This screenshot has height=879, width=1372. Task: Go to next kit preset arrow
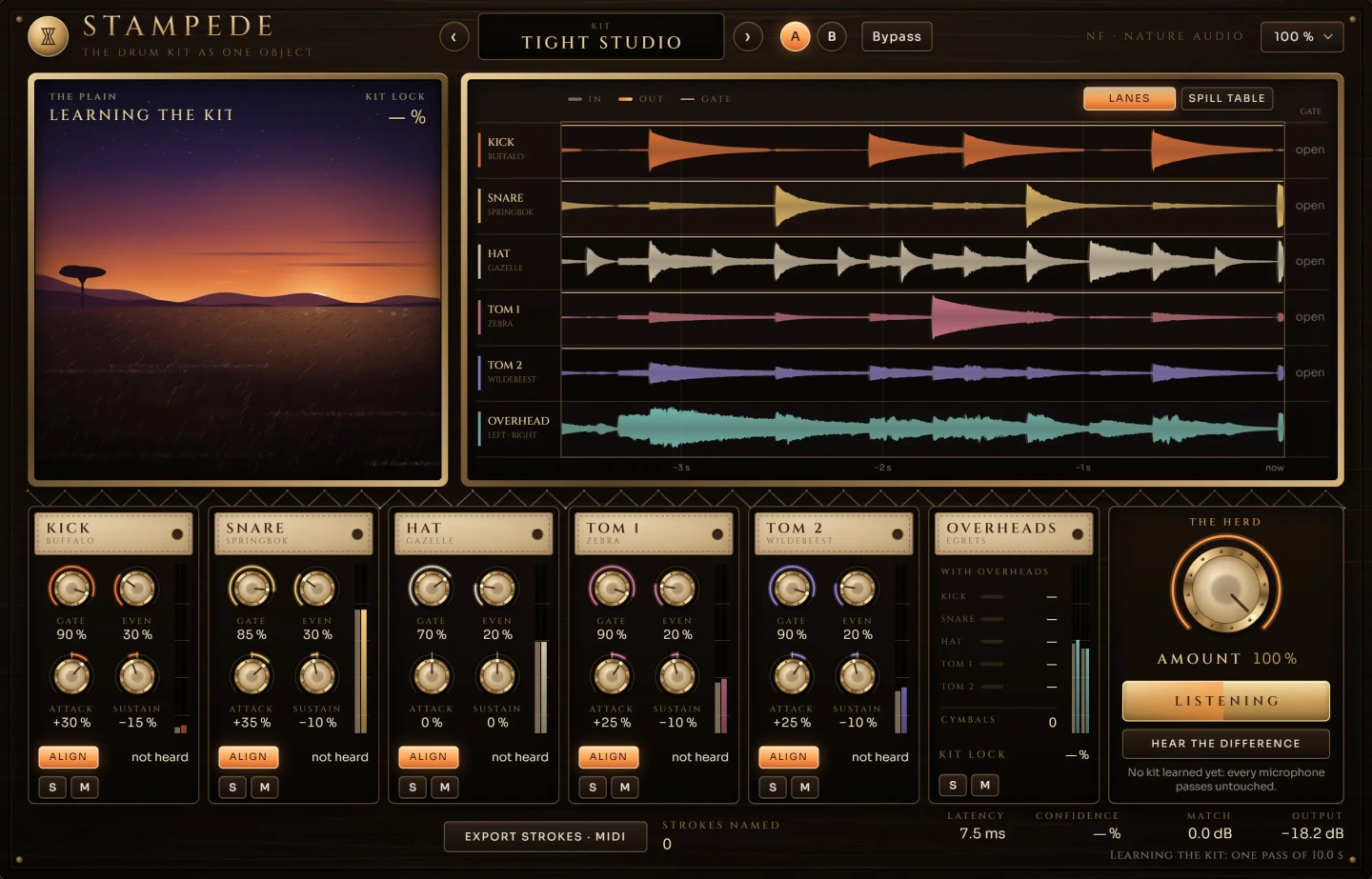pyautogui.click(x=748, y=37)
